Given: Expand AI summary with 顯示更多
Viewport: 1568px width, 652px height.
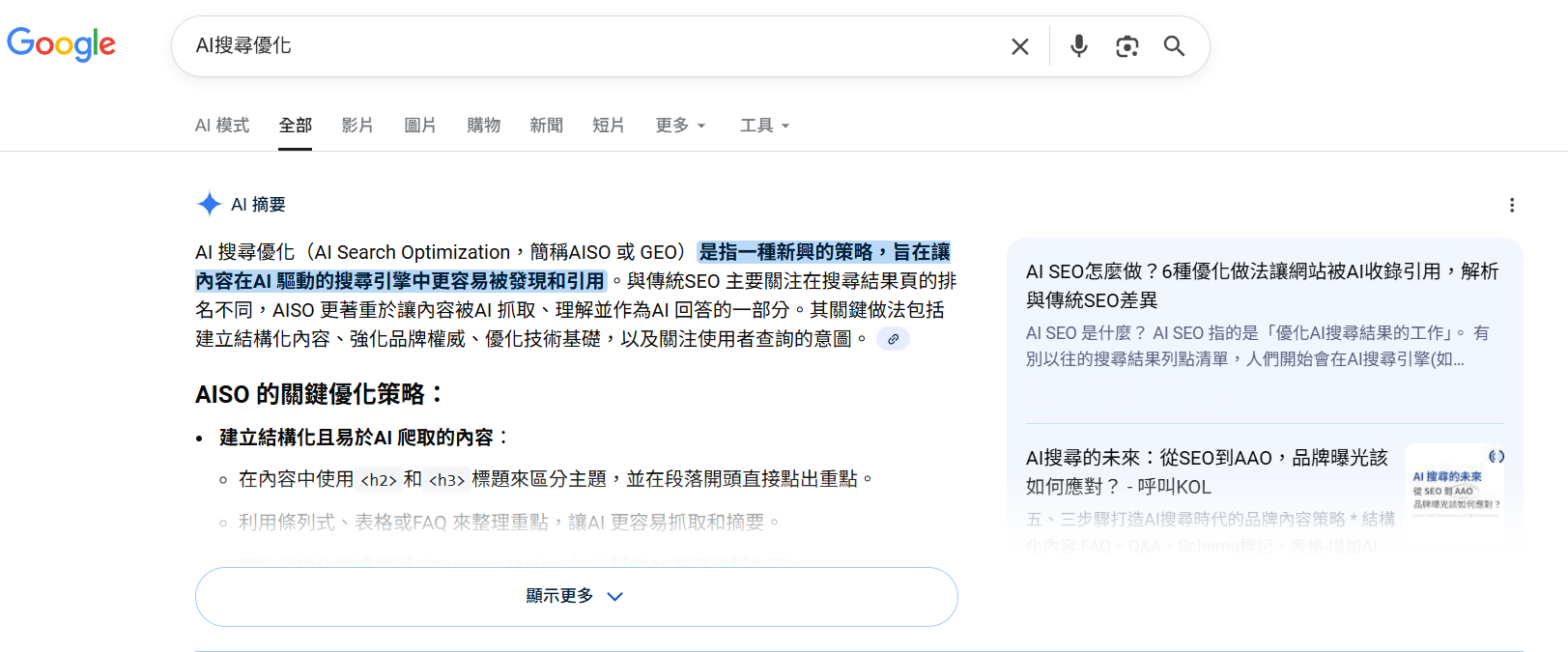Looking at the screenshot, I should [x=576, y=596].
